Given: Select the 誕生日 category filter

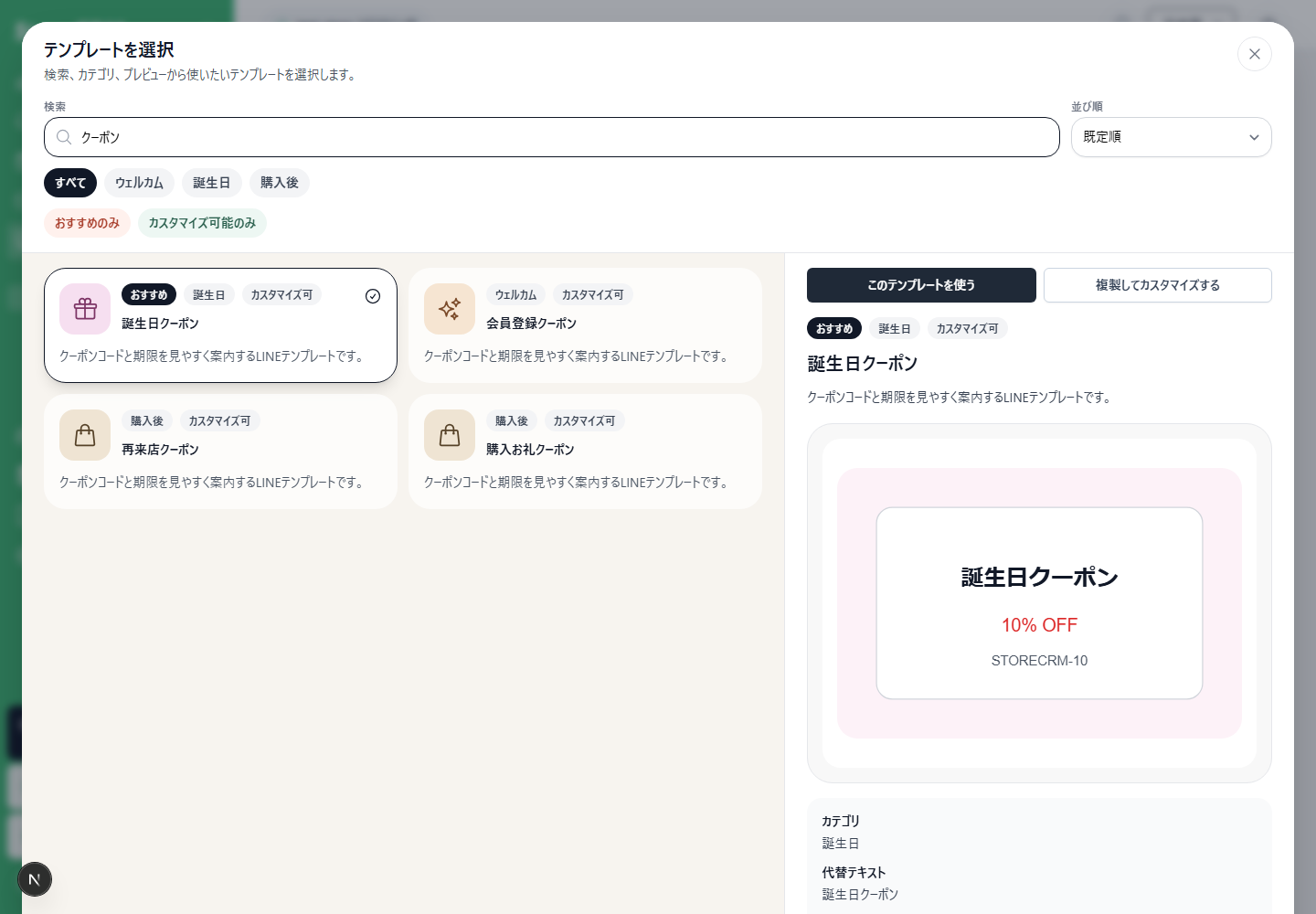Looking at the screenshot, I should coord(212,183).
